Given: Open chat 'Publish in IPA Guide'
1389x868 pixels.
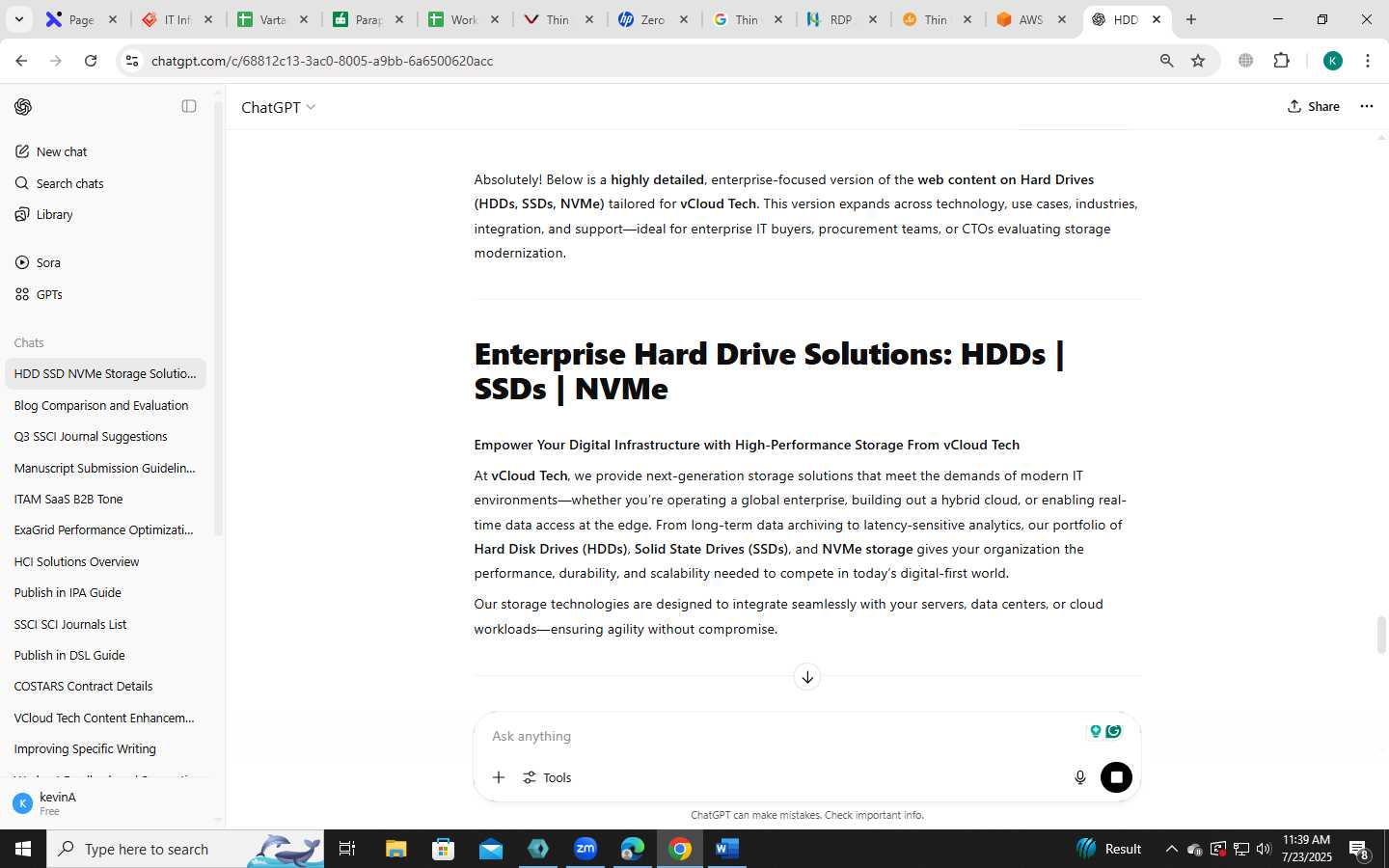Looking at the screenshot, I should tap(106, 592).
